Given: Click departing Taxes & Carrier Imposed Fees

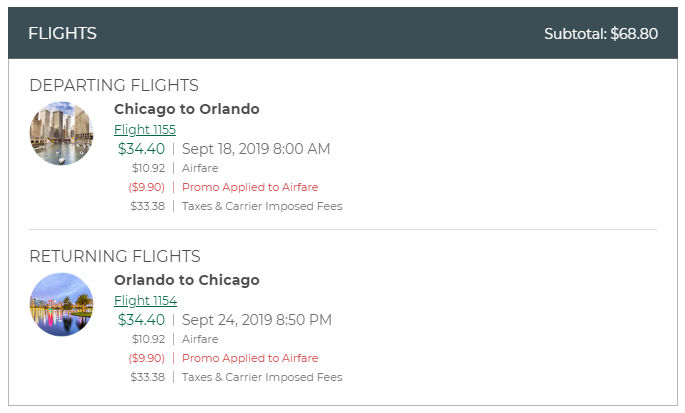Looking at the screenshot, I should [262, 206].
